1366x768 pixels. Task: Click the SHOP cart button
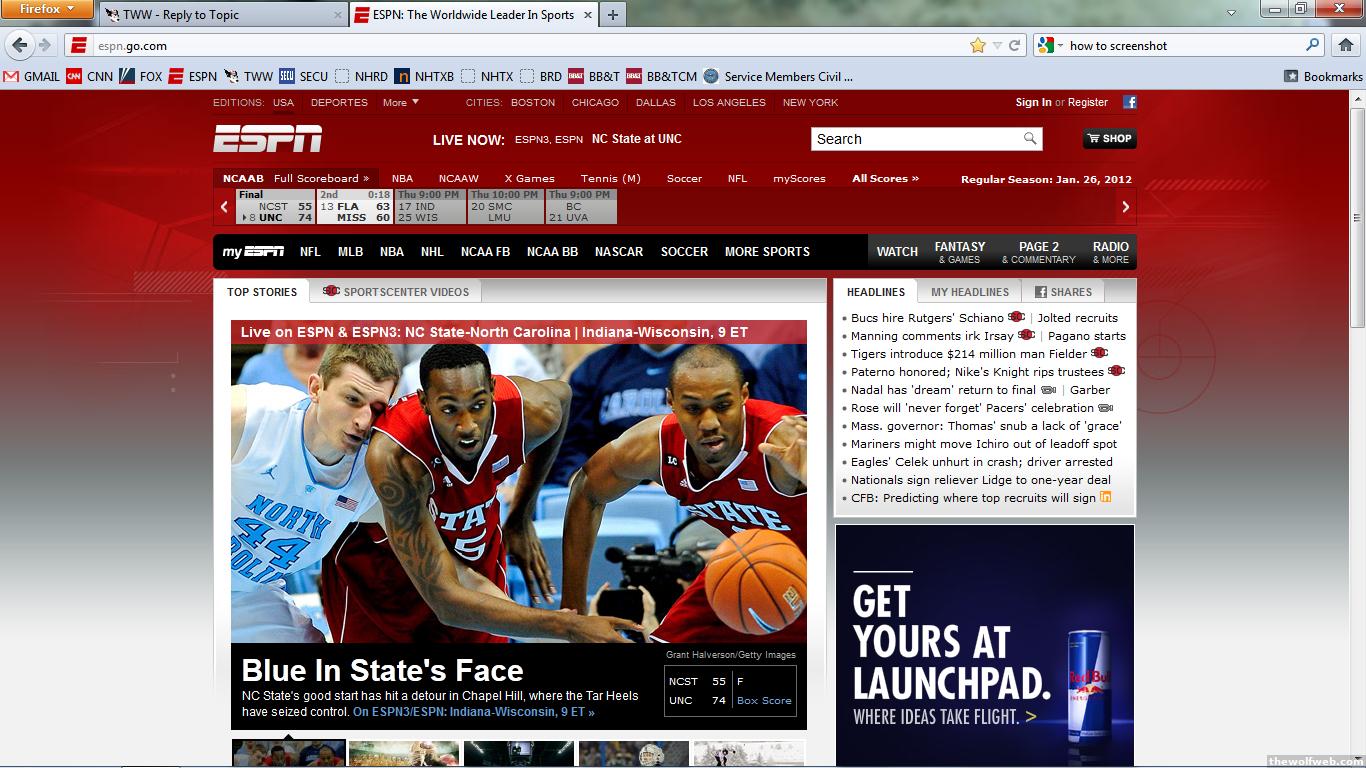(x=1109, y=139)
